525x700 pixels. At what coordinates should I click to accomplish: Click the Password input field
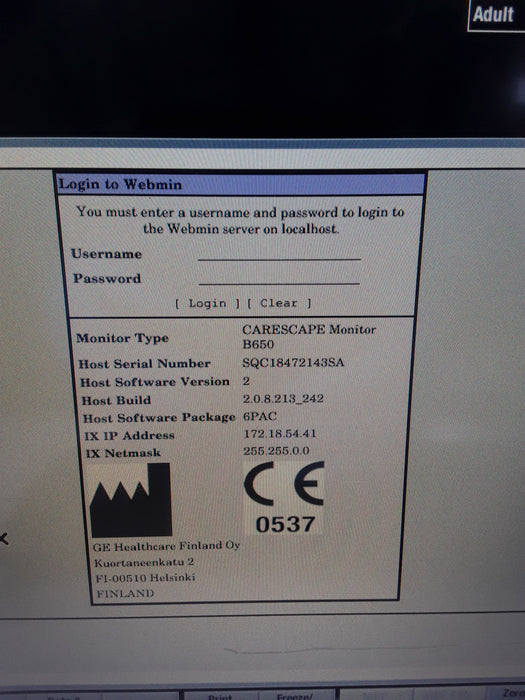click(279, 278)
